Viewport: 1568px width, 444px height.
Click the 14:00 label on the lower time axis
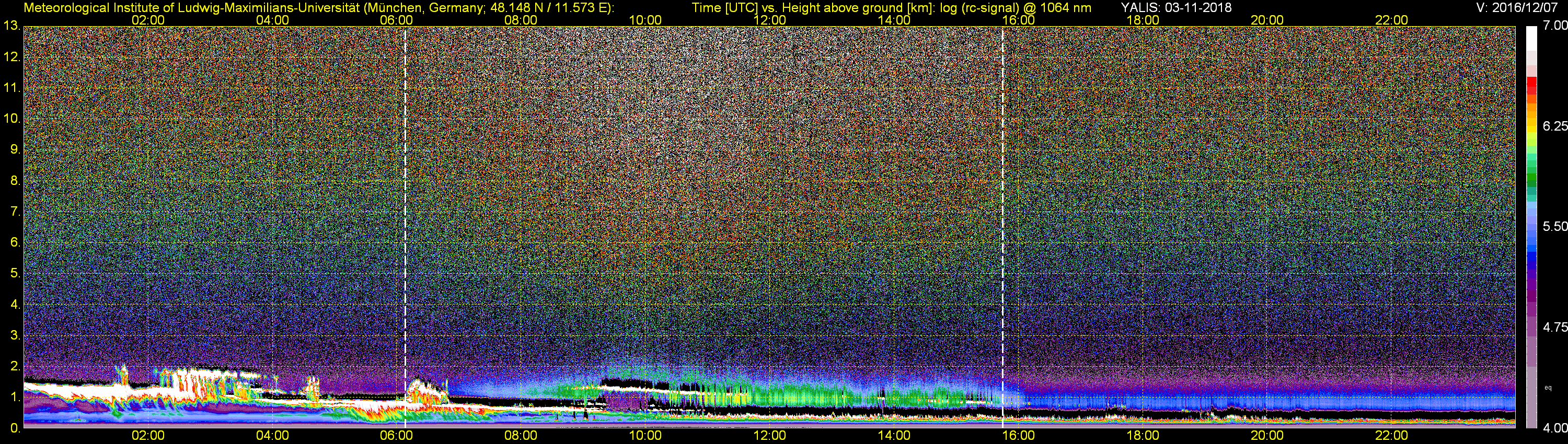(x=894, y=436)
